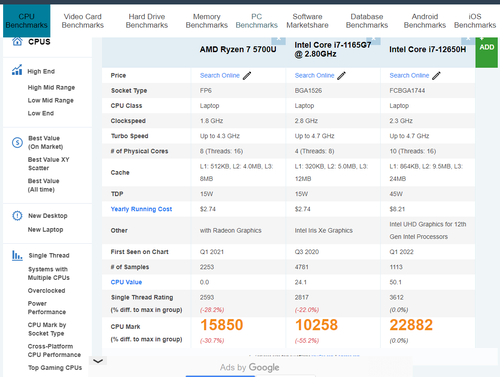Open the CPU Value link
Image resolution: width=500 pixels, height=377 pixels.
(126, 282)
